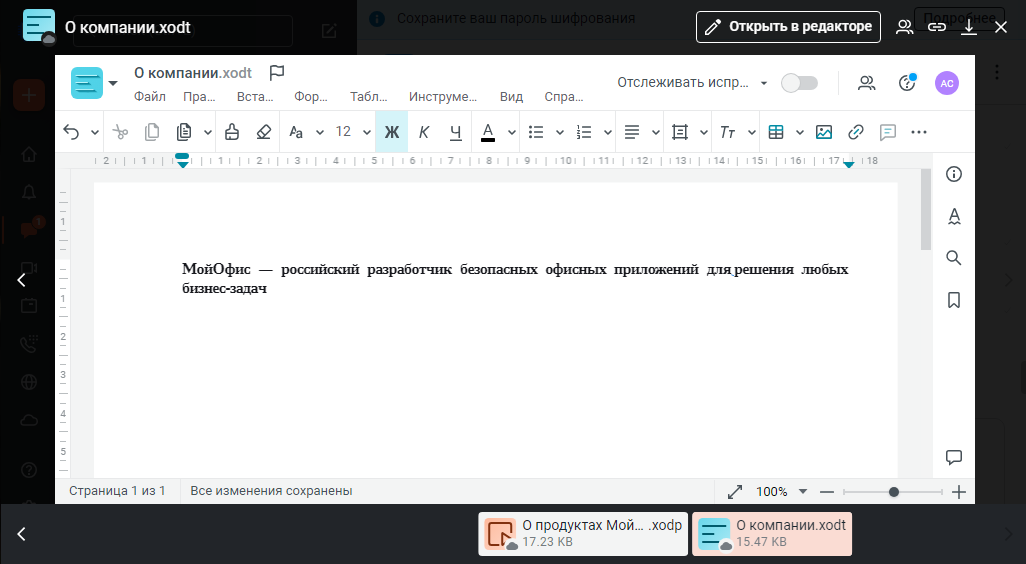
Task: Copy the selection with the copy icon
Action: 152,132
